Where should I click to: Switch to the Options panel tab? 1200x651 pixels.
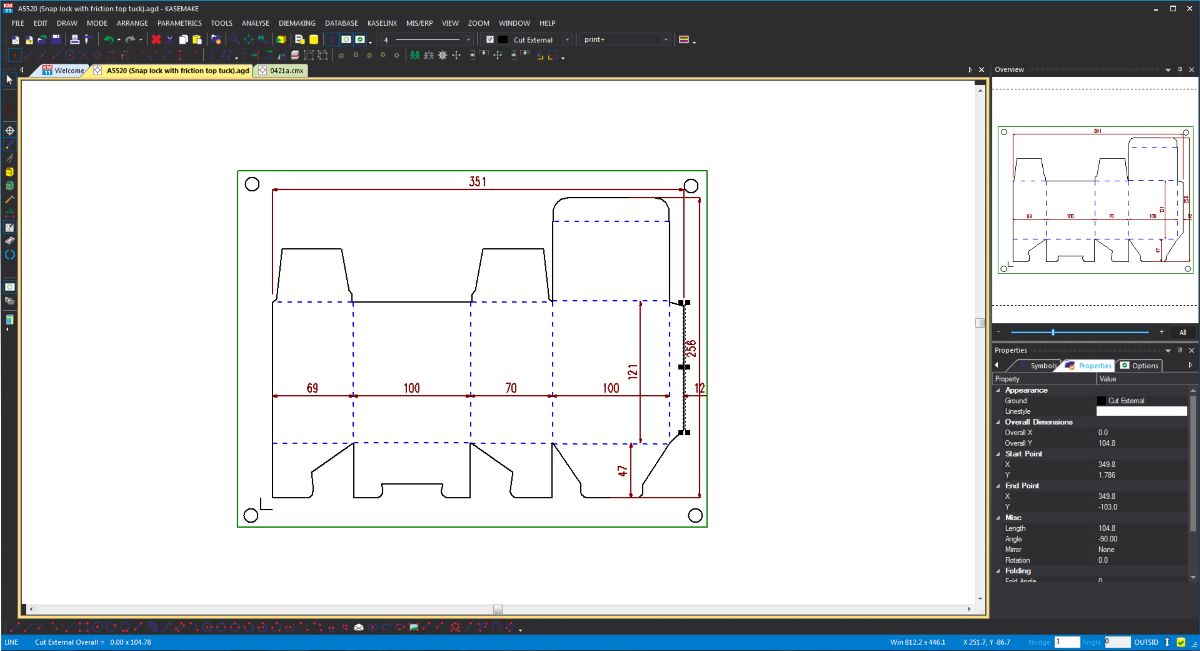[1140, 366]
